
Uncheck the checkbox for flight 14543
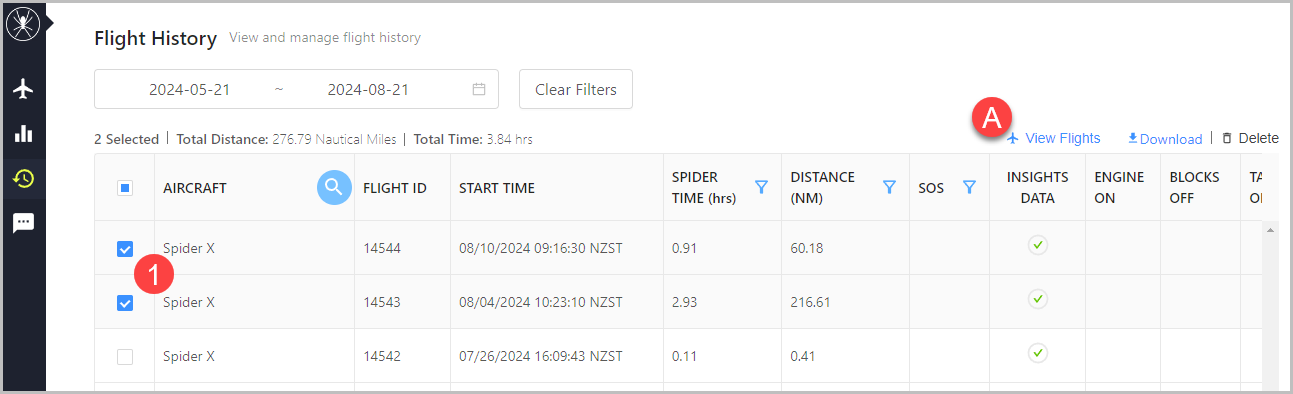[125, 303]
